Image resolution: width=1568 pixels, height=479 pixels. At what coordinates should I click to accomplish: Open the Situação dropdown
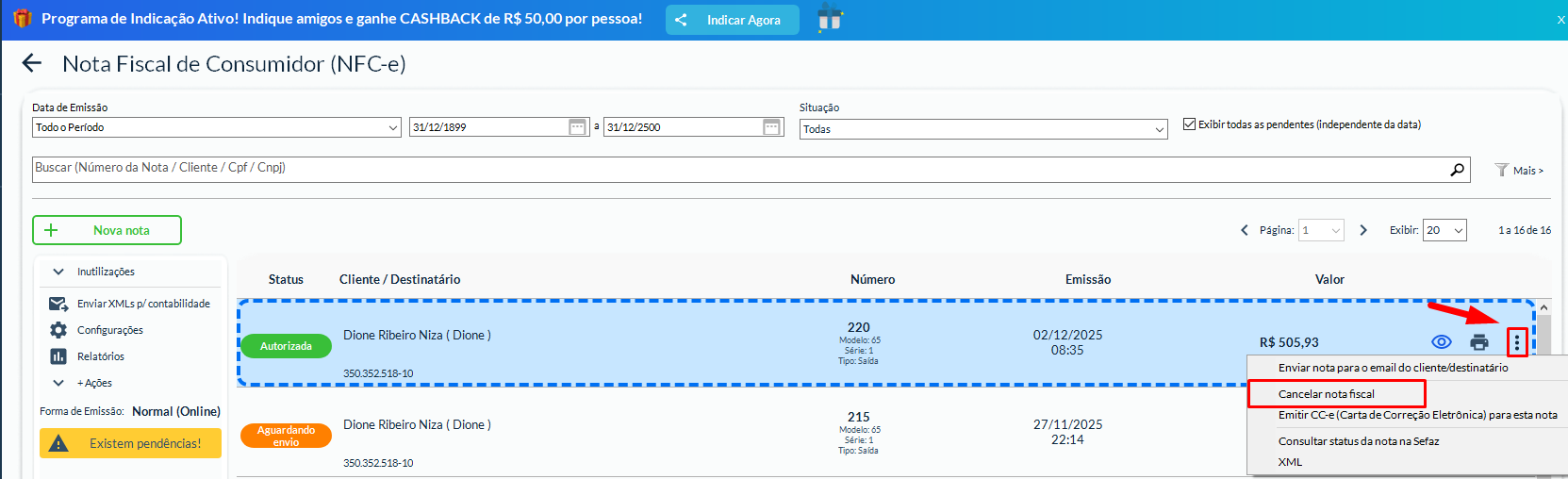(x=984, y=129)
